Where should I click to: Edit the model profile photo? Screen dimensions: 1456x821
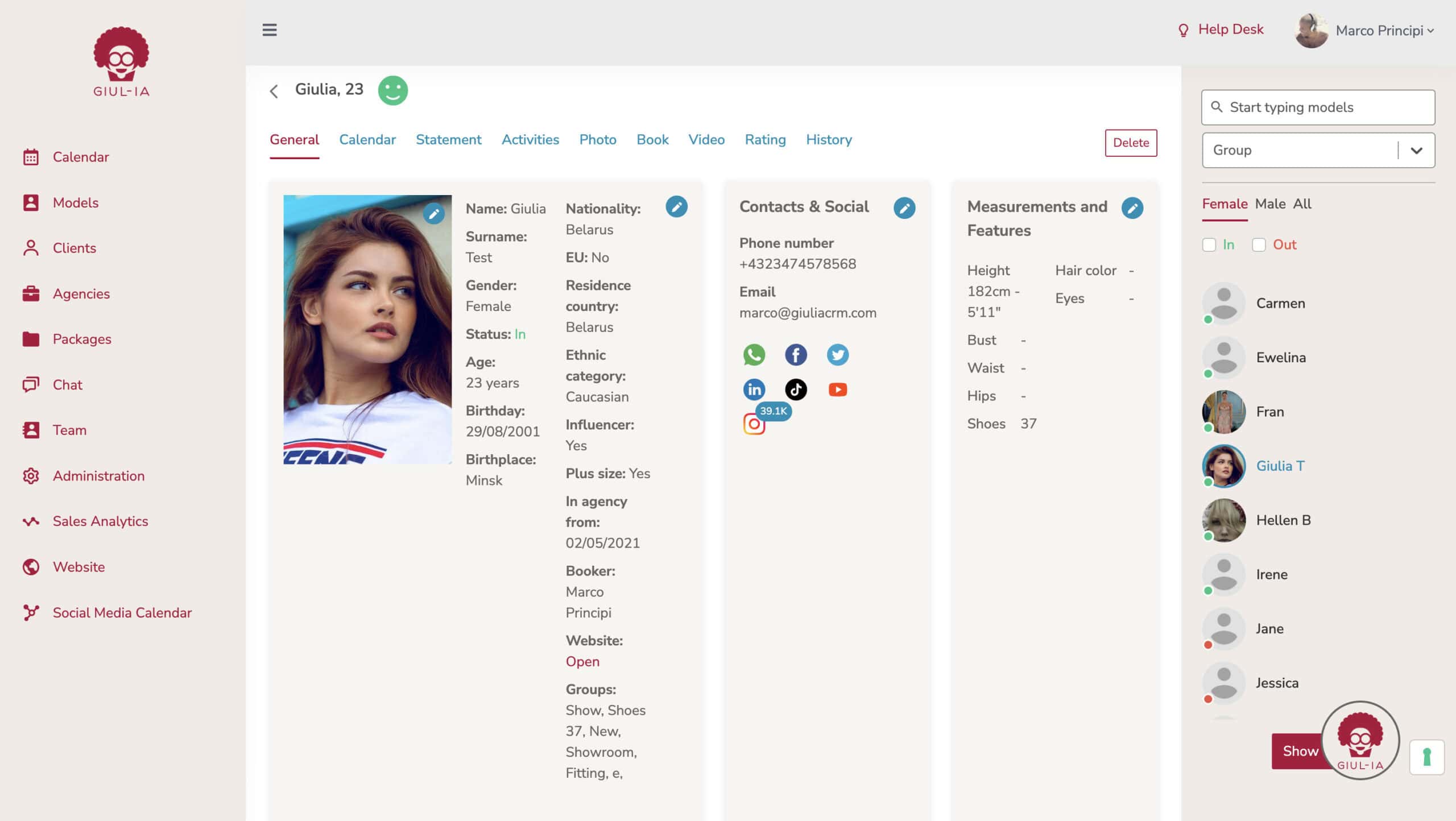click(433, 214)
